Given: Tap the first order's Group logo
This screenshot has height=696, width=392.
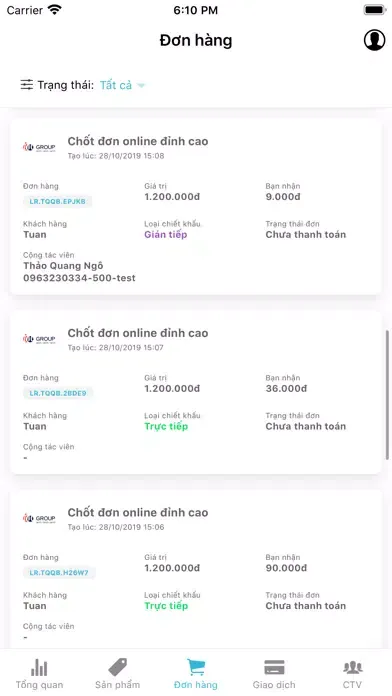Looking at the screenshot, I should pos(39,147).
